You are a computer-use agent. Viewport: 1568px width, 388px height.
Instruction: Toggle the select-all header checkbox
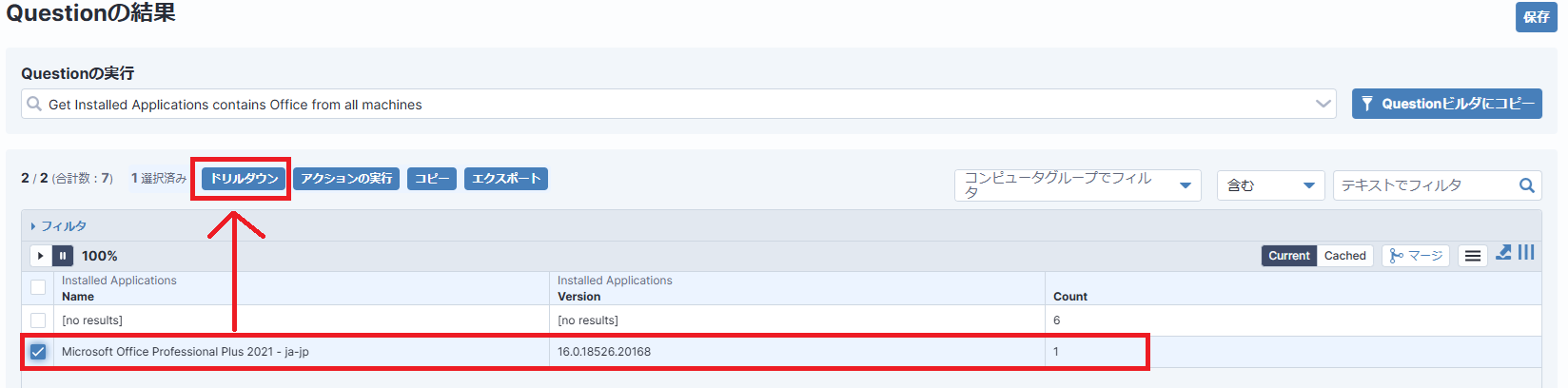click(x=38, y=287)
